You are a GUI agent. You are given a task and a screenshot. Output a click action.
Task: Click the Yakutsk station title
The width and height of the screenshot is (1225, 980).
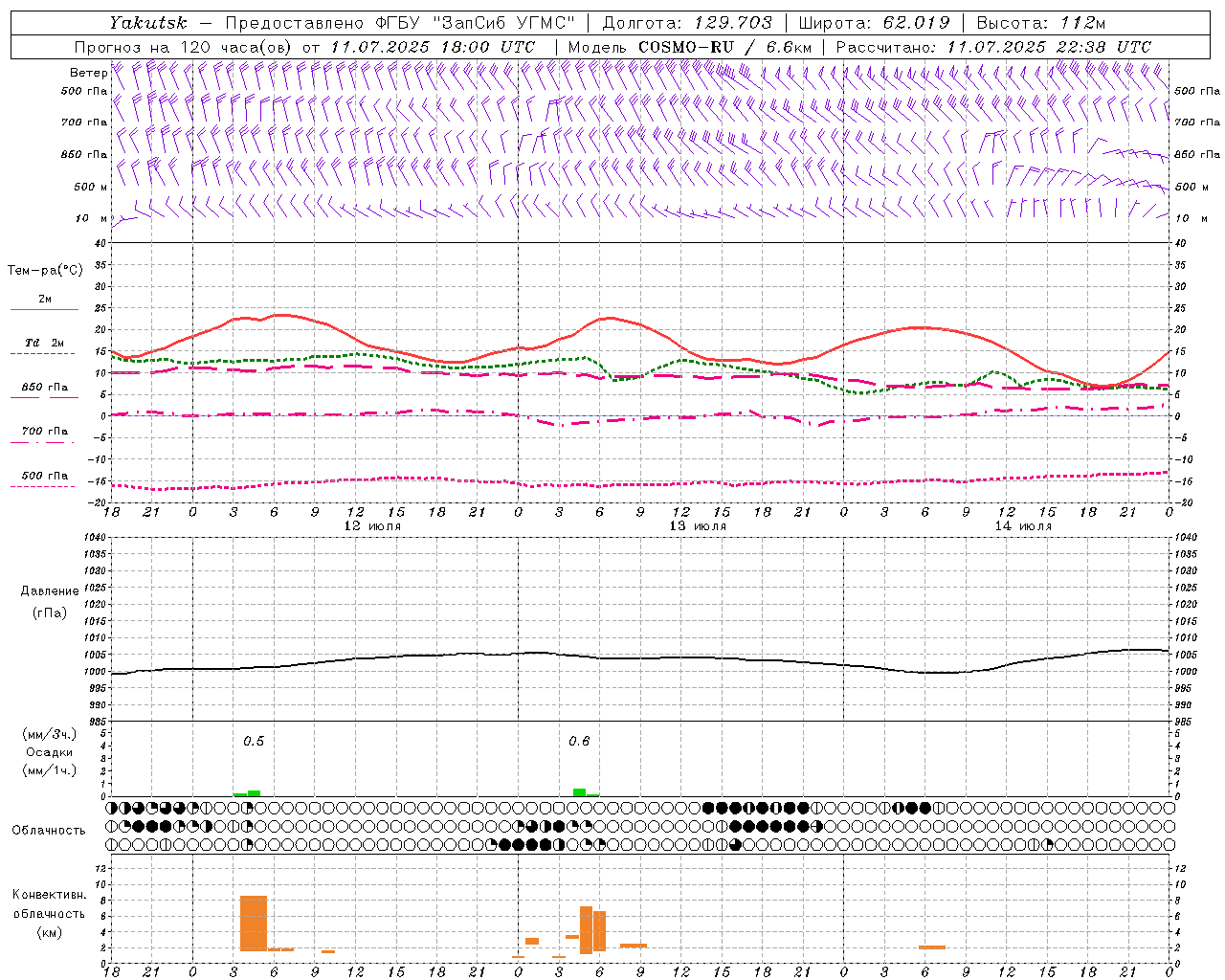coord(147,23)
